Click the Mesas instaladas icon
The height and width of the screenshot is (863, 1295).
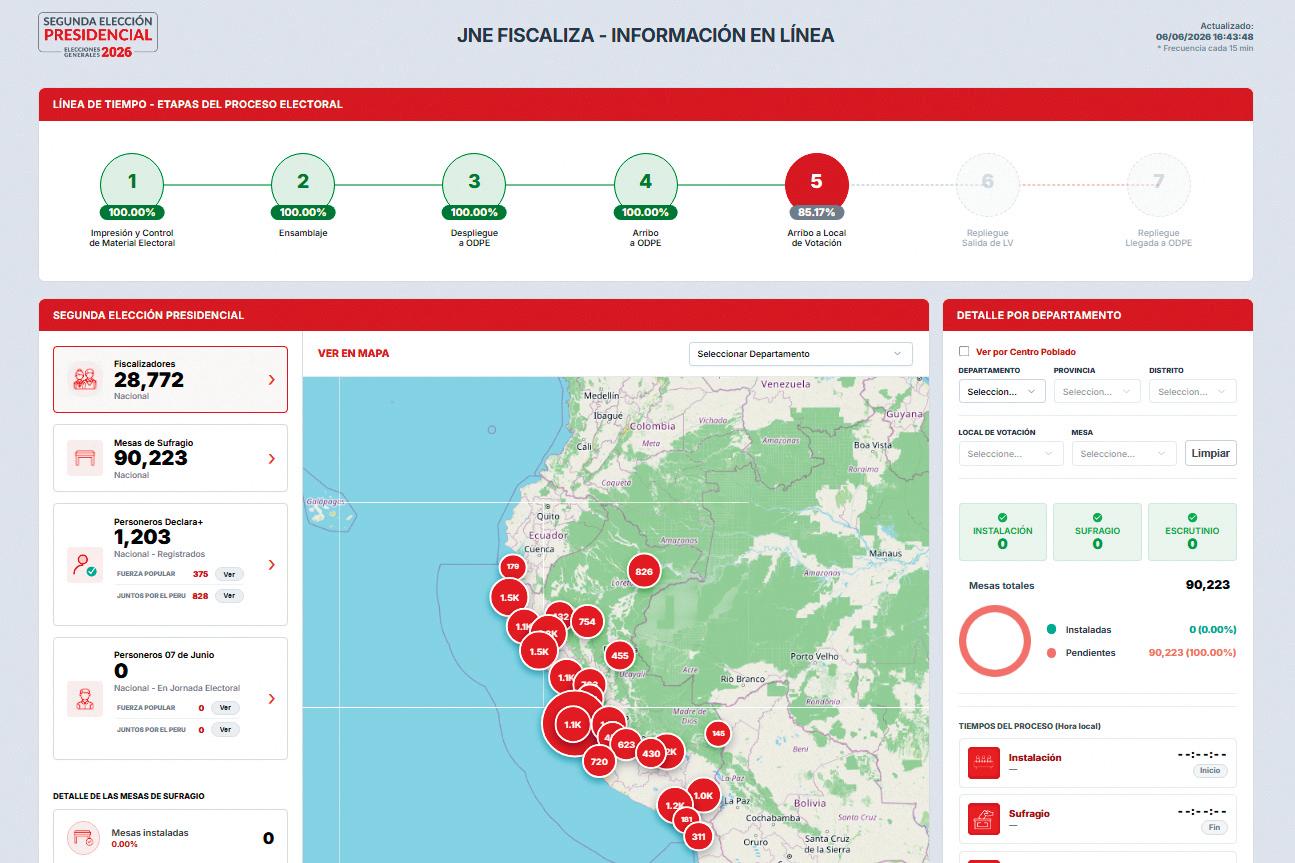pyautogui.click(x=84, y=838)
